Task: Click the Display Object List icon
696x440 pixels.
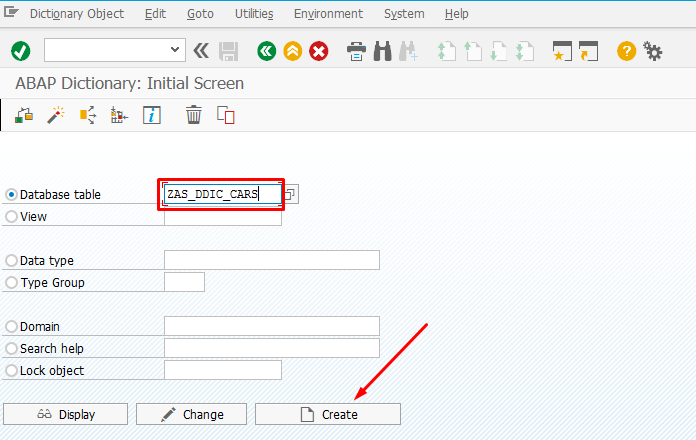Action: click(119, 115)
